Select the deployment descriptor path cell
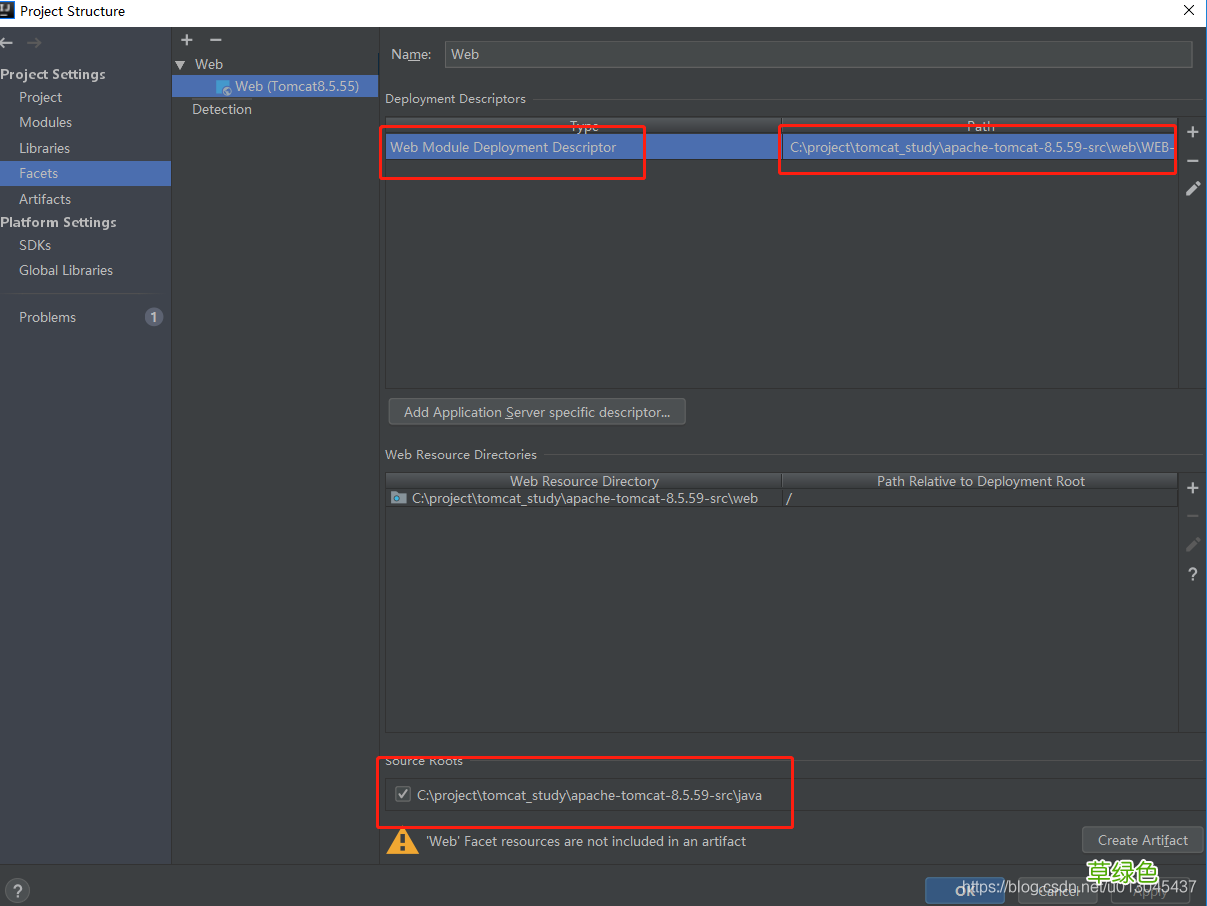 click(980, 147)
